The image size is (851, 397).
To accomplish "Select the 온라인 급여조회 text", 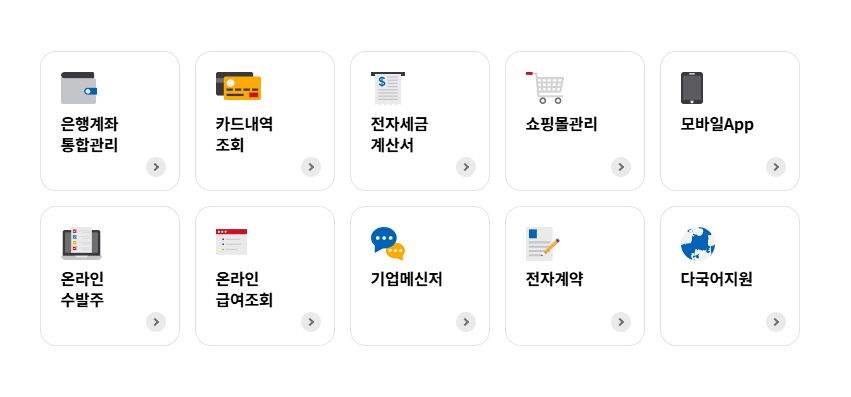I will [x=244, y=289].
